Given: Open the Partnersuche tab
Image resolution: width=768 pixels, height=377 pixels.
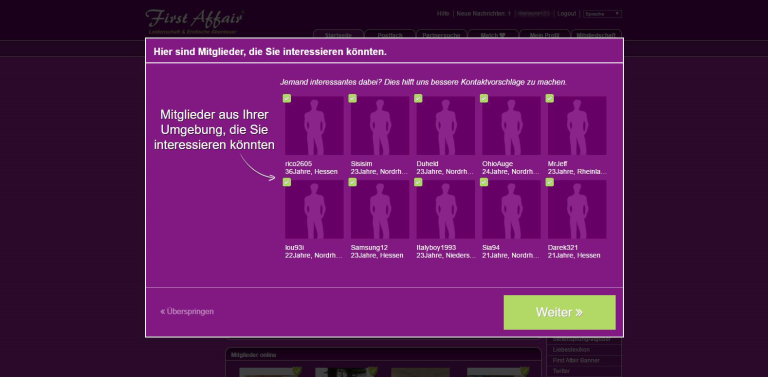Looking at the screenshot, I should coord(441,35).
